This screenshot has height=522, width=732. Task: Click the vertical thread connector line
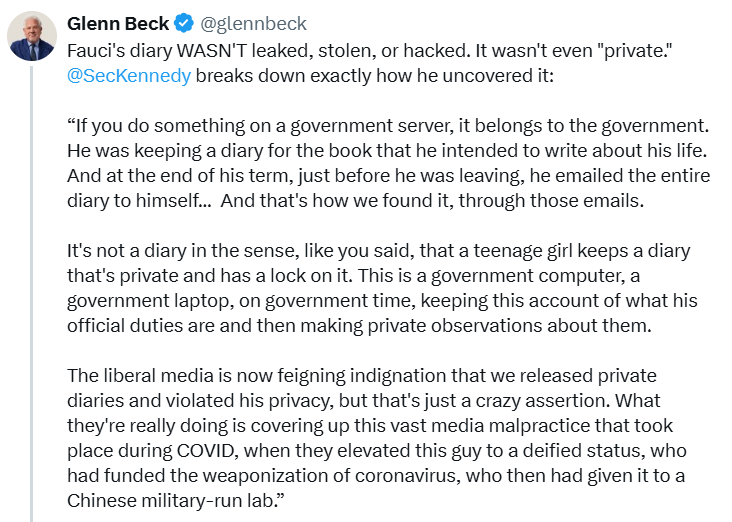click(32, 294)
